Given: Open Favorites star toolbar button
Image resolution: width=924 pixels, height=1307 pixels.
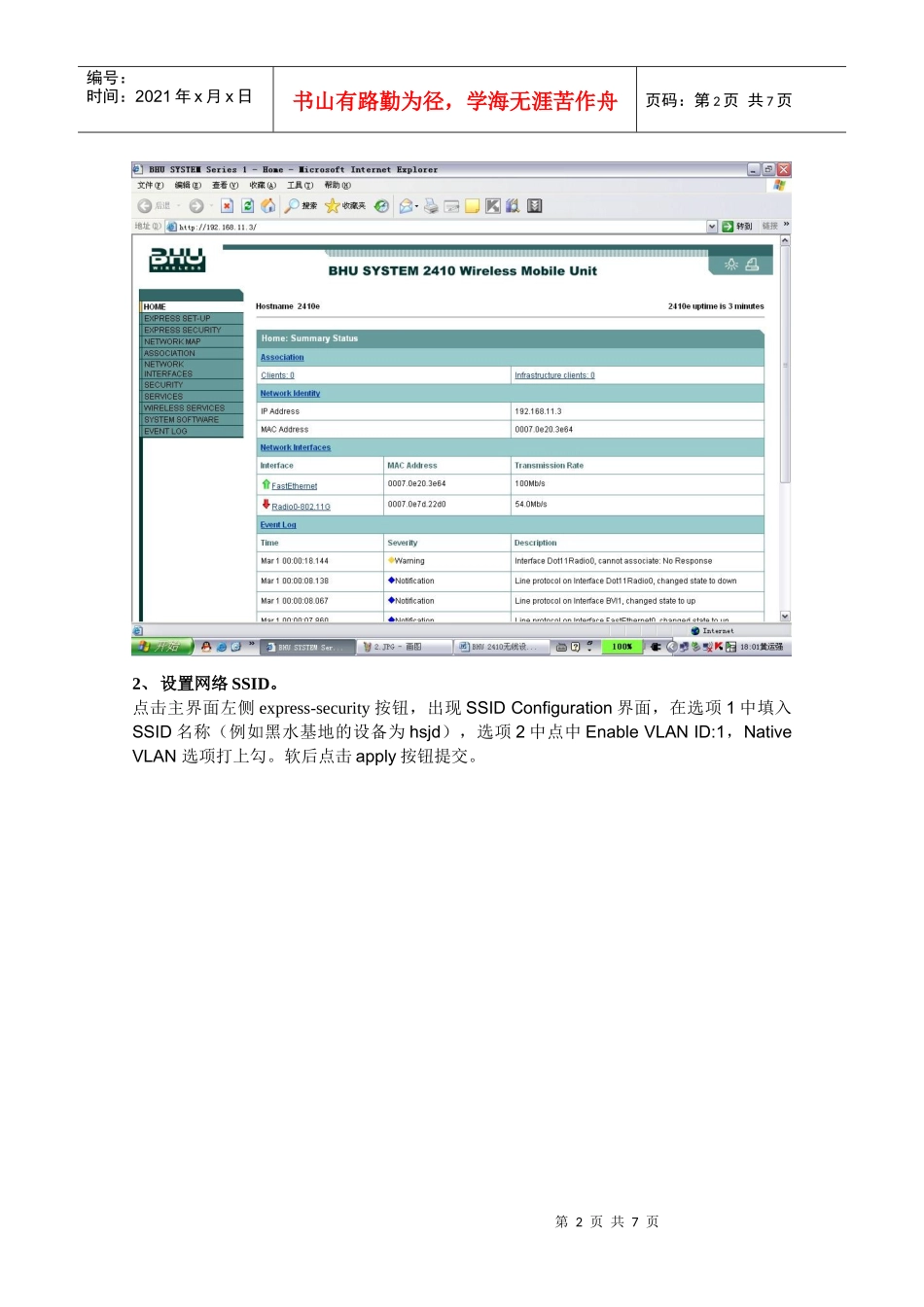Looking at the screenshot, I should tap(345, 206).
